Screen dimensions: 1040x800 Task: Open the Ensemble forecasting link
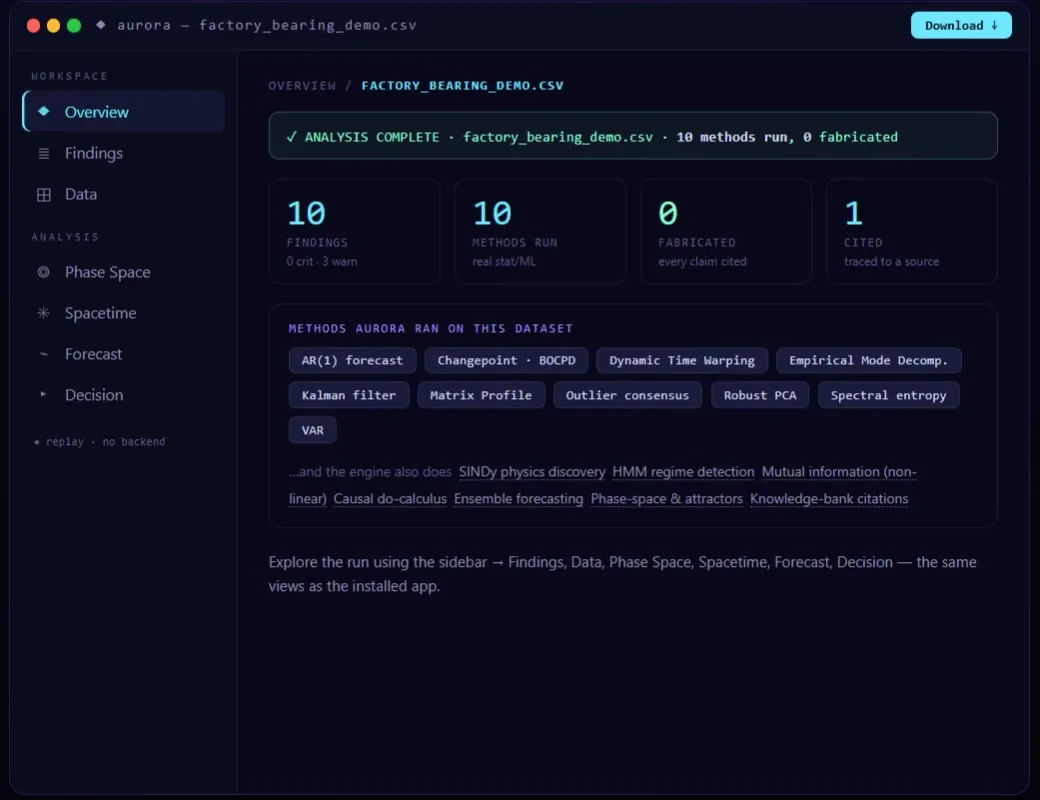pyautogui.click(x=518, y=499)
